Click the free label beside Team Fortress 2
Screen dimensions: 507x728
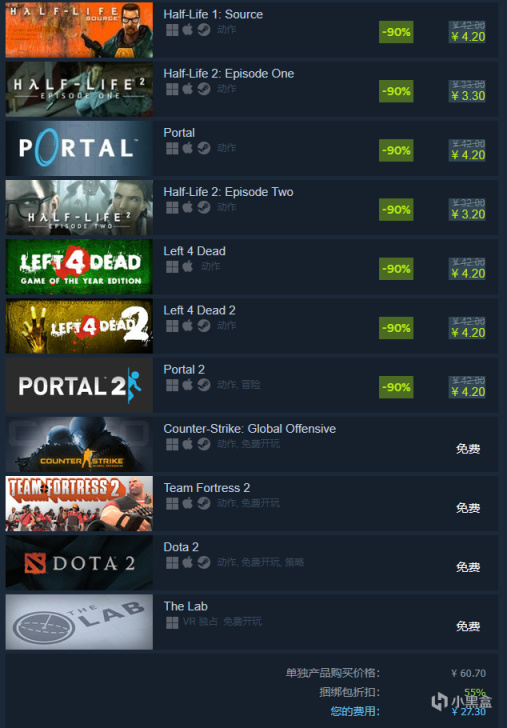(468, 508)
